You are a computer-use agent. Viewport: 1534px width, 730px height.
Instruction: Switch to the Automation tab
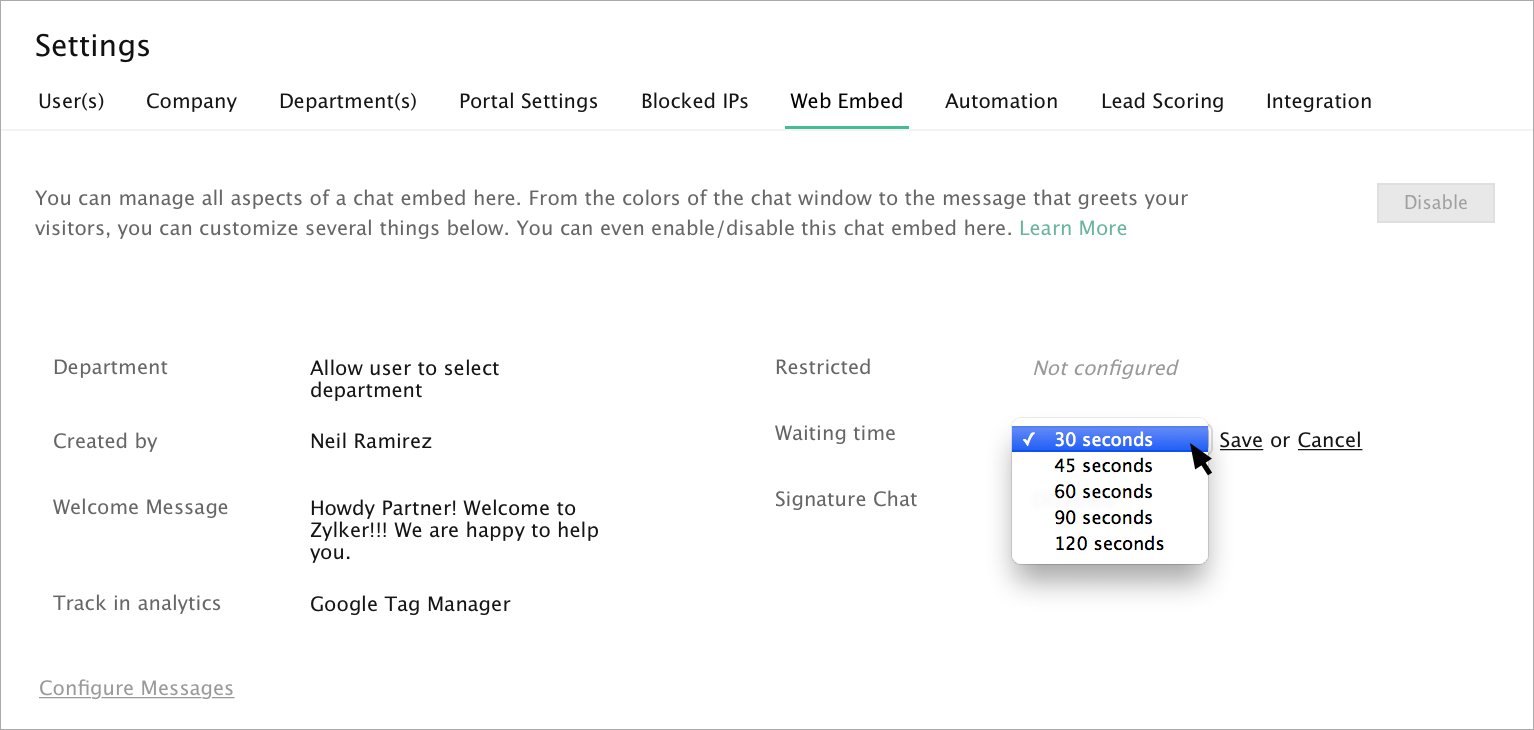pos(1001,101)
